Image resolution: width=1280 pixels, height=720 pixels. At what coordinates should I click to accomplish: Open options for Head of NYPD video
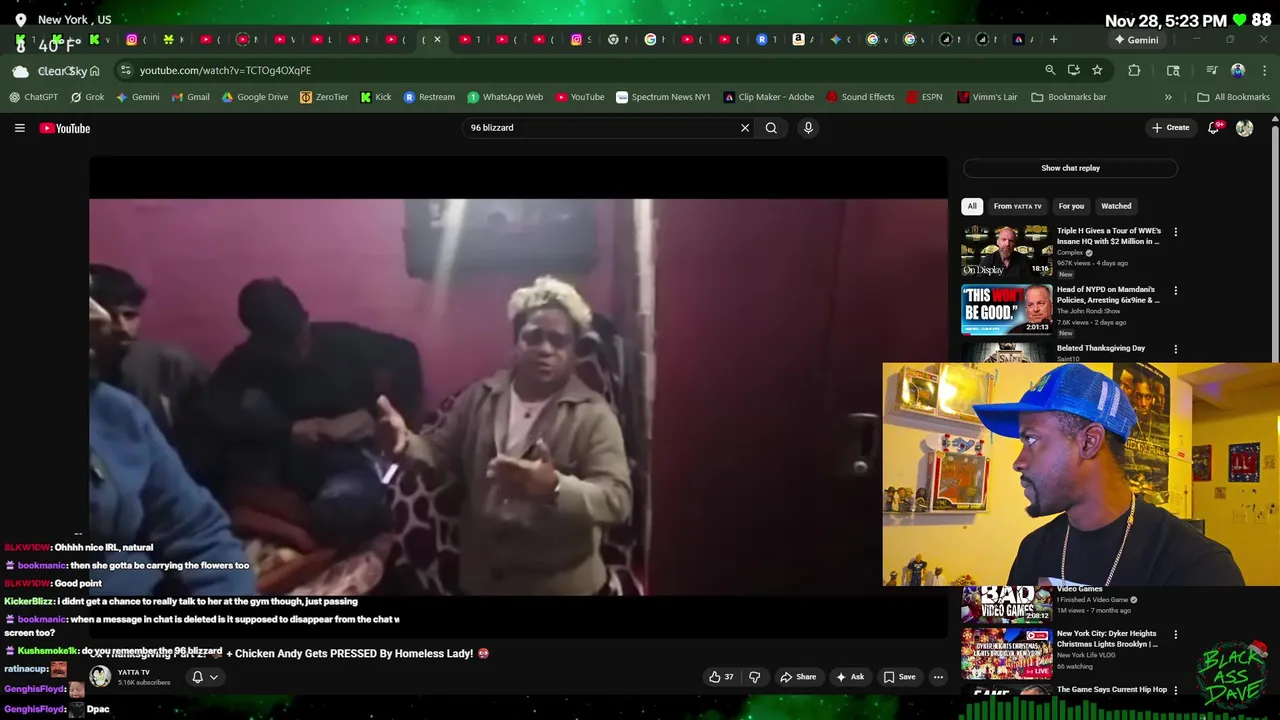tap(1176, 291)
